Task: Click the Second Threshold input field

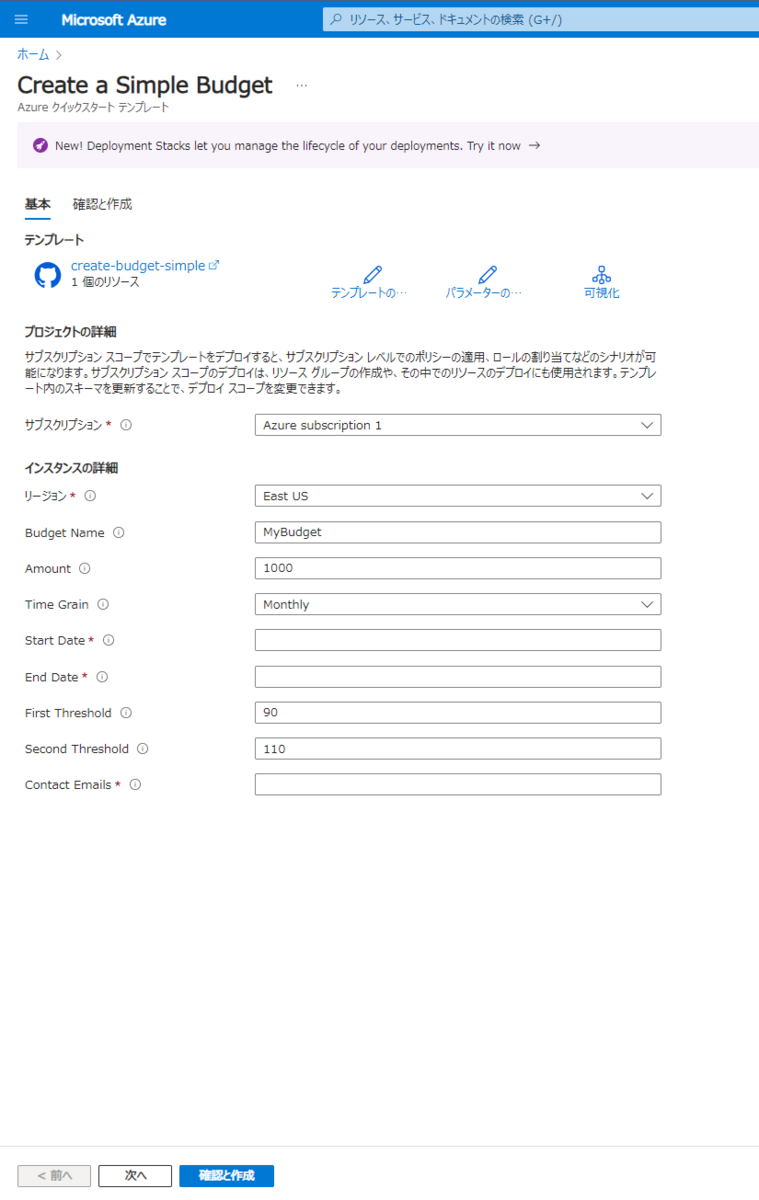Action: pos(458,748)
